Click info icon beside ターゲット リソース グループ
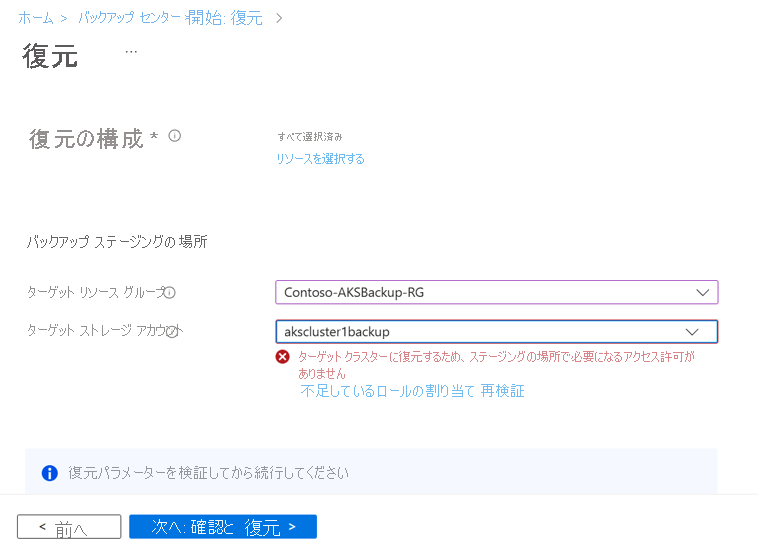Image resolution: width=758 pixels, height=547 pixels. point(170,292)
